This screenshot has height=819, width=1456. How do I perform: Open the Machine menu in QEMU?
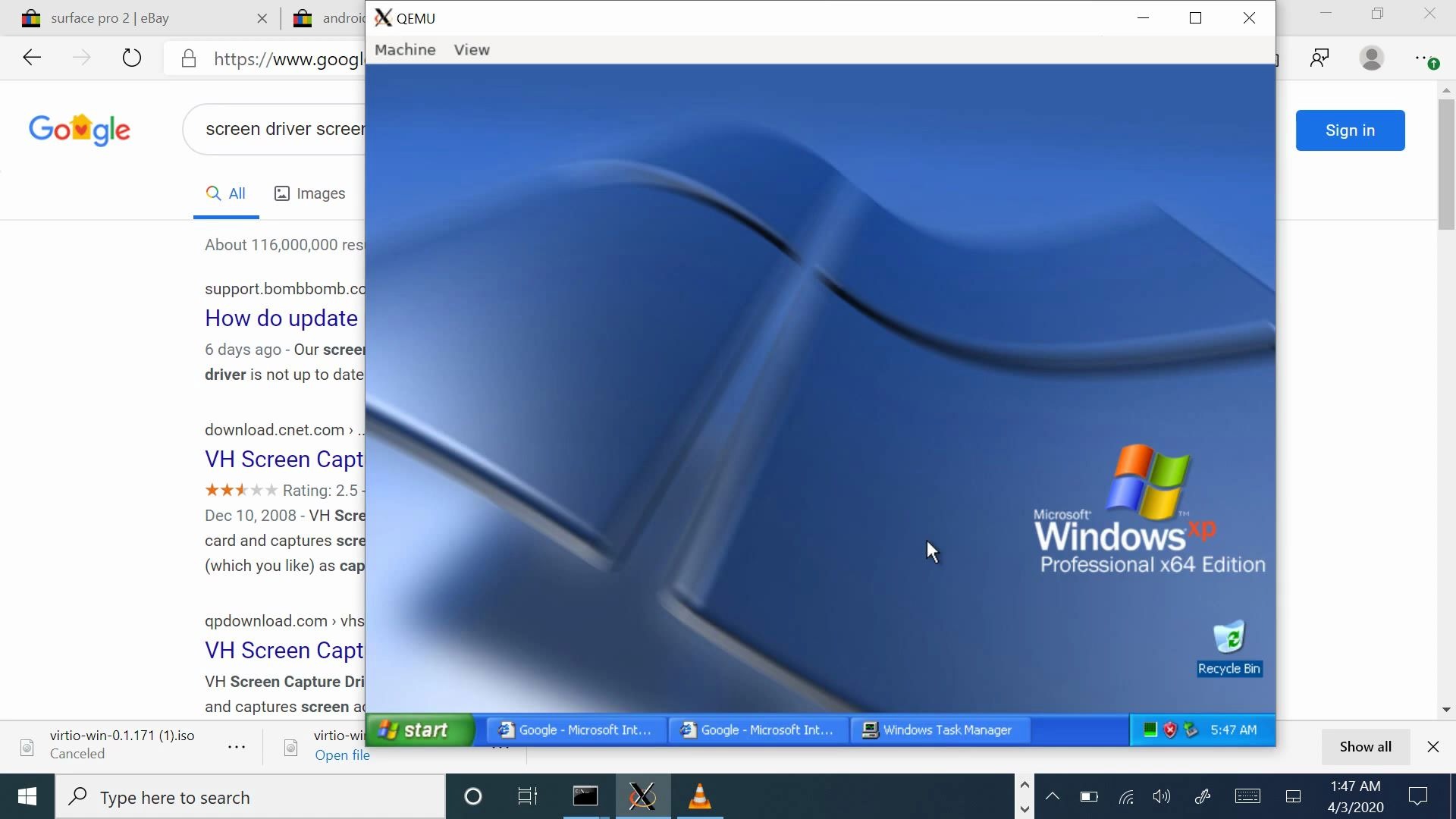pos(405,49)
